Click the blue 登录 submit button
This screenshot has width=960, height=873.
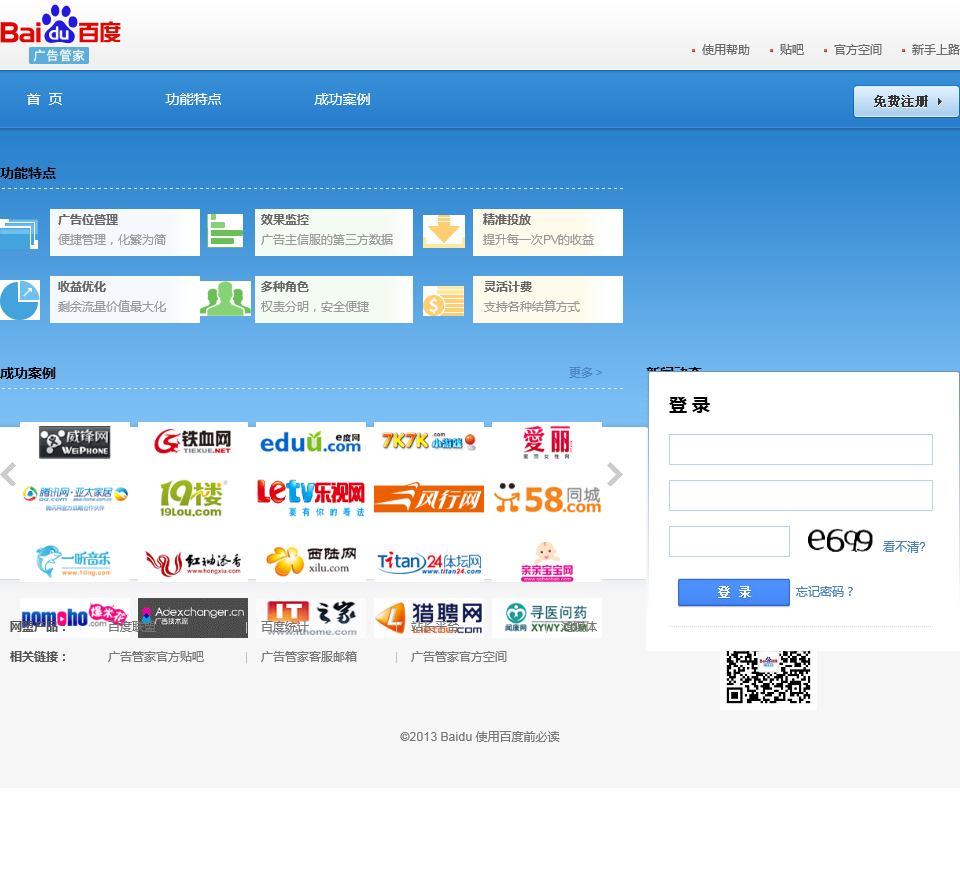pos(733,592)
